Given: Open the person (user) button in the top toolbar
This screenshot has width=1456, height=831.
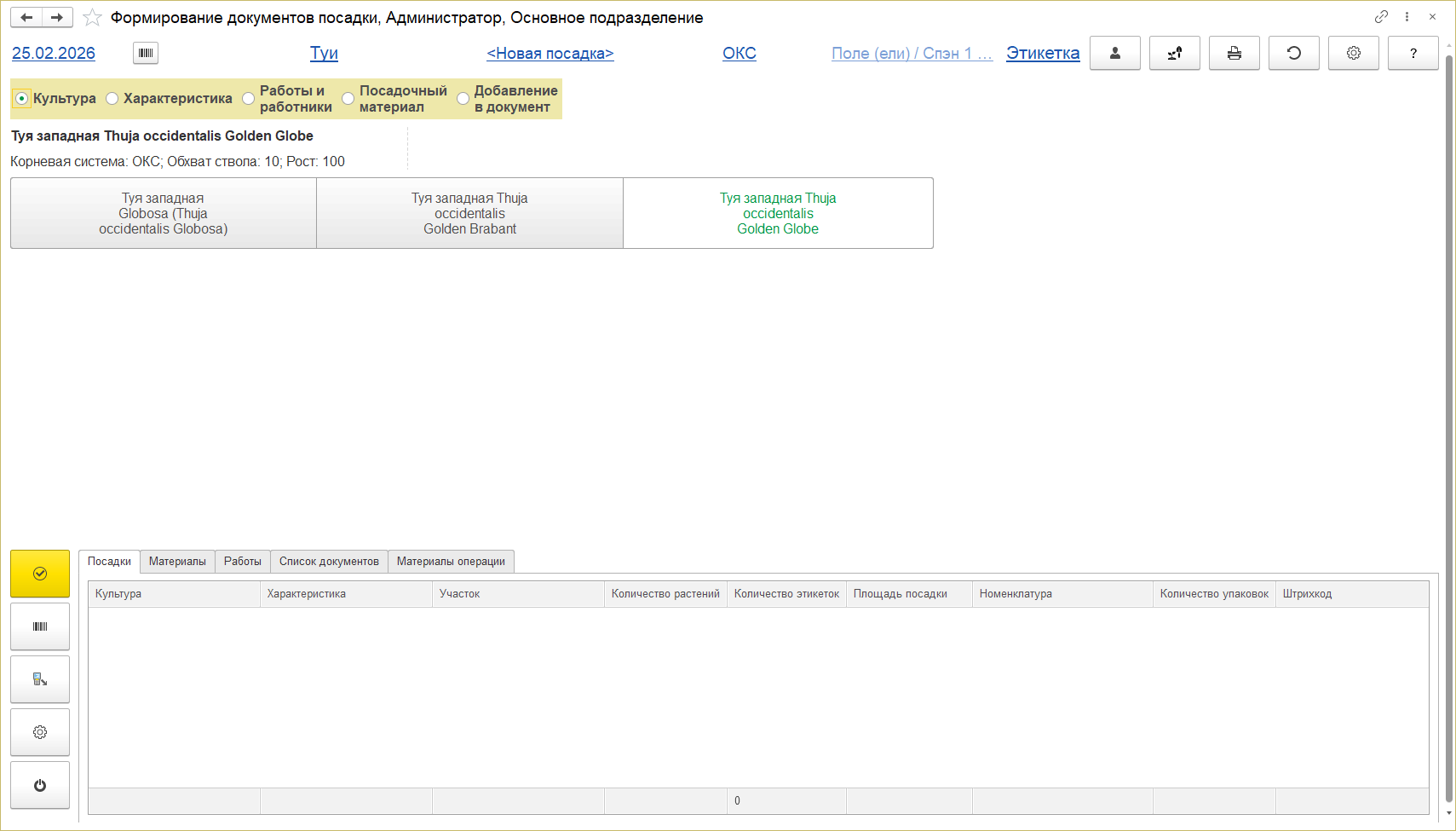Looking at the screenshot, I should (1115, 53).
